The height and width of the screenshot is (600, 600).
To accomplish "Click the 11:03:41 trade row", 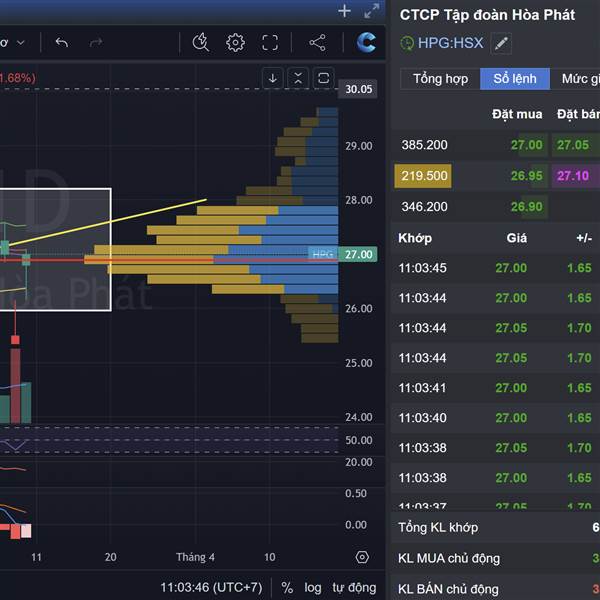I will pyautogui.click(x=496, y=388).
